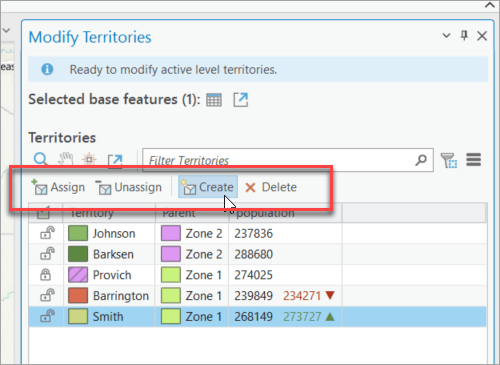Open Modify Territories pane options dropdown chevron
Screen dimensions: 500x365
(x=446, y=36)
